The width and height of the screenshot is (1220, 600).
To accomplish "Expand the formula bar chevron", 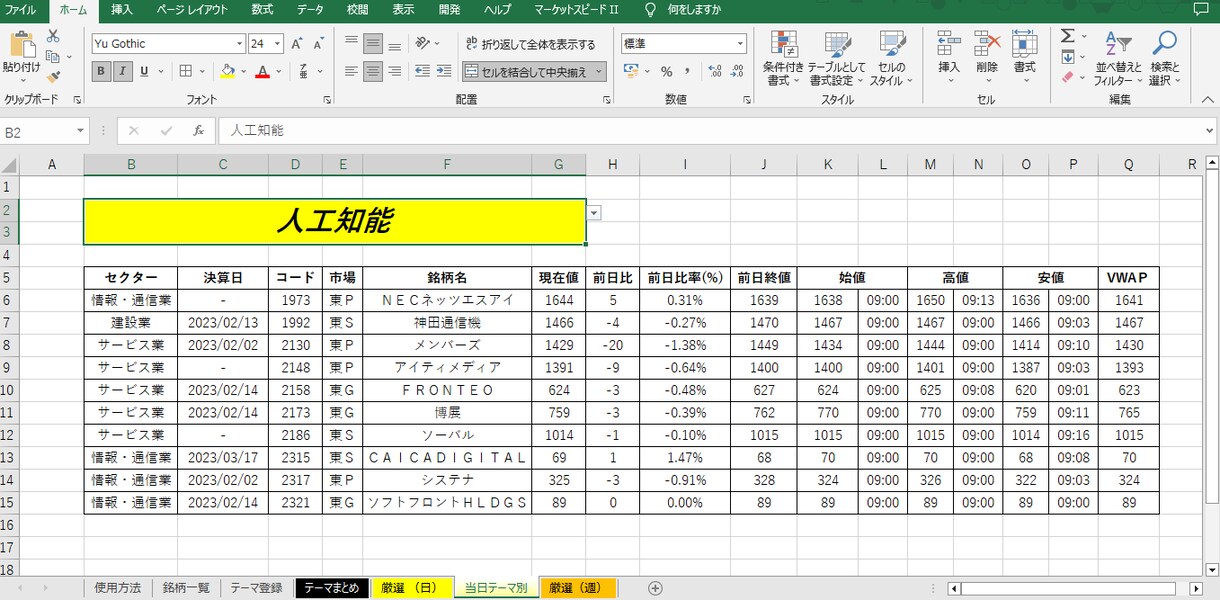I will pyautogui.click(x=1210, y=131).
